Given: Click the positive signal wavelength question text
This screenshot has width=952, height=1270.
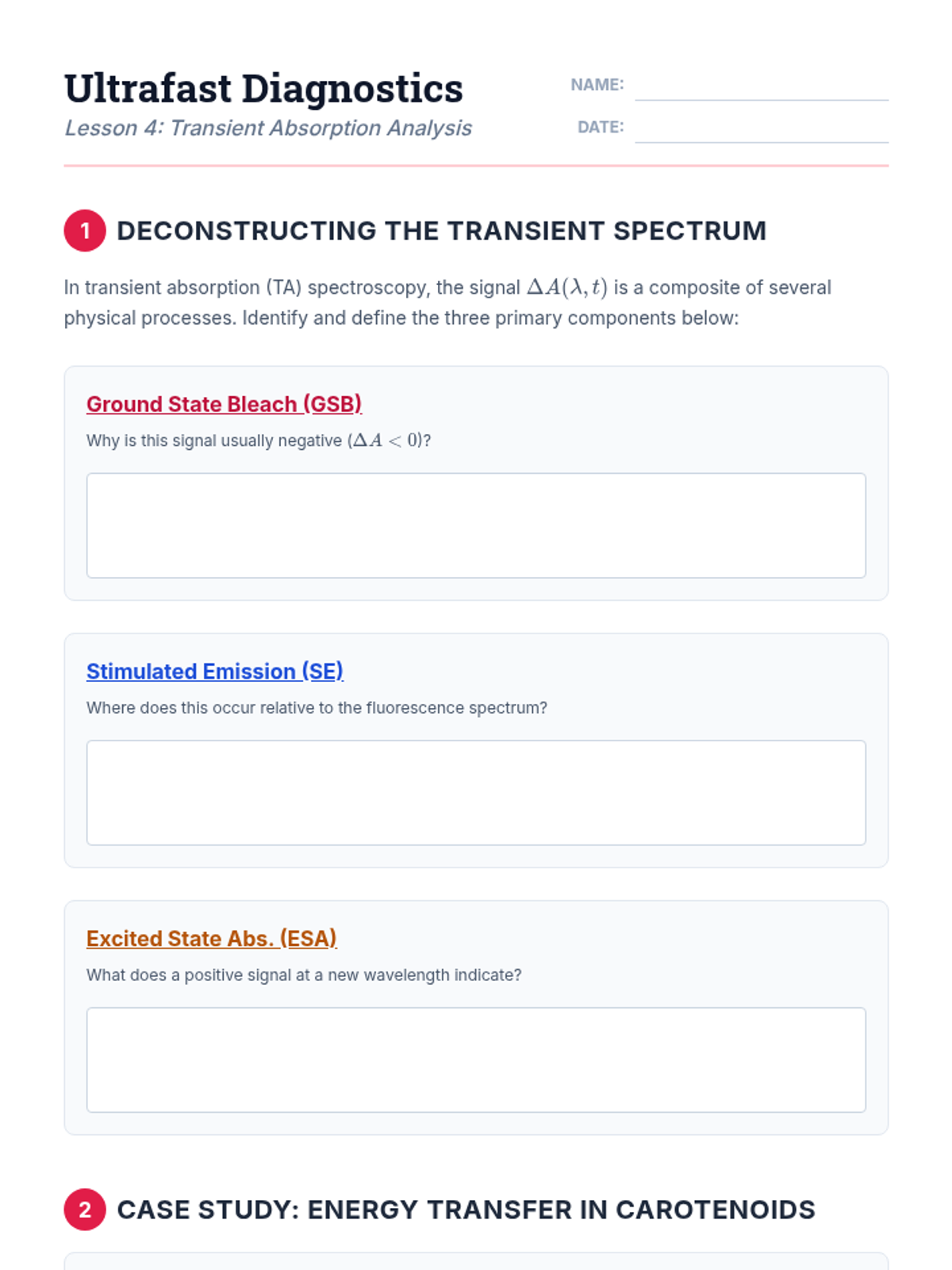Looking at the screenshot, I should (304, 975).
